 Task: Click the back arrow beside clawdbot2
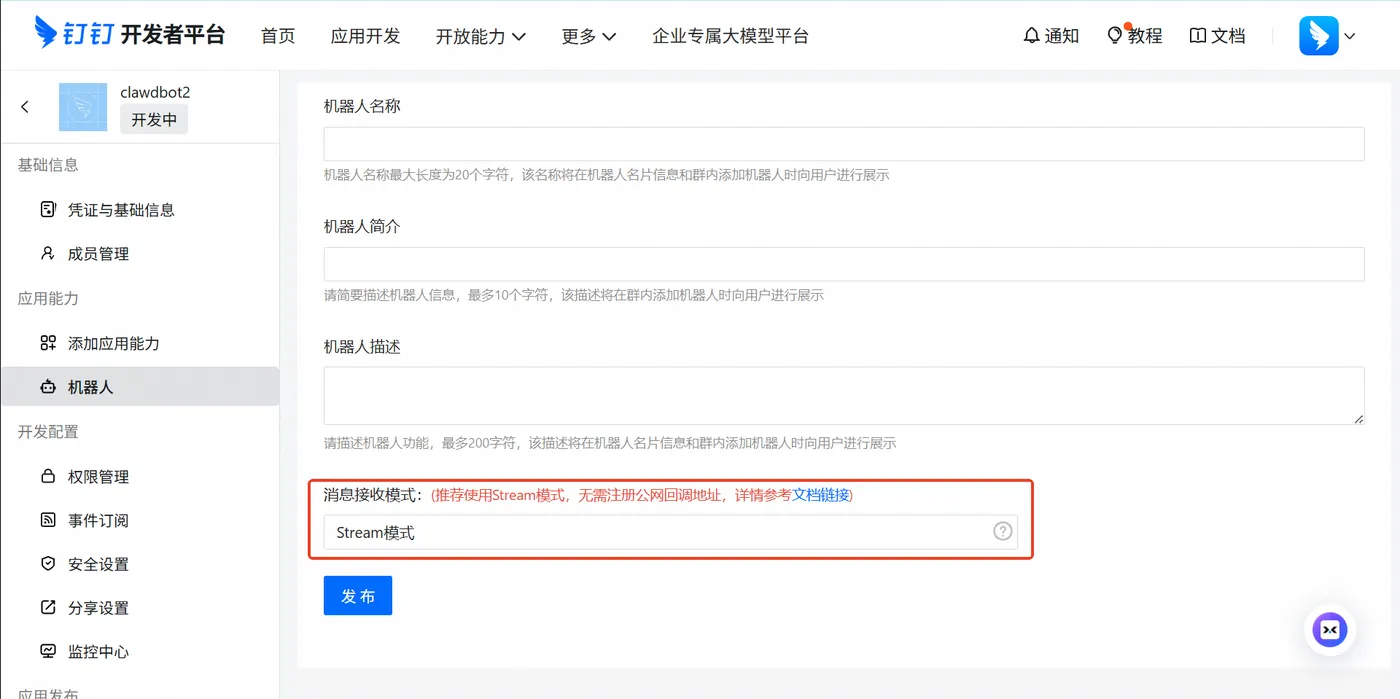tap(25, 107)
